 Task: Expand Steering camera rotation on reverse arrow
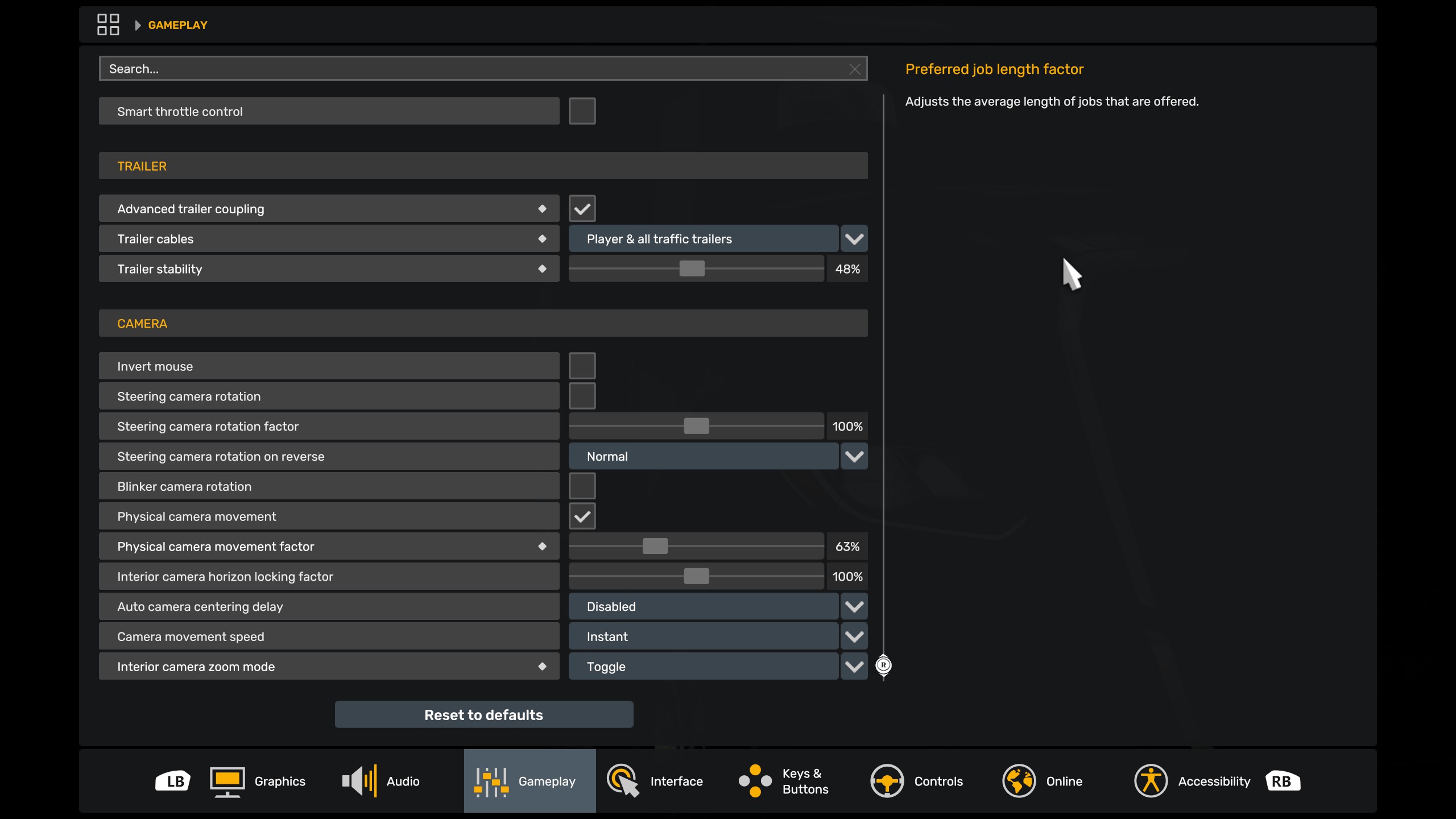854,456
